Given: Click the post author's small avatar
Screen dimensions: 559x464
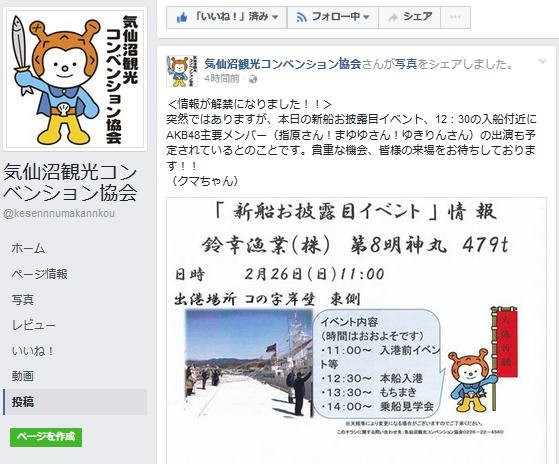Looking at the screenshot, I should tap(182, 71).
